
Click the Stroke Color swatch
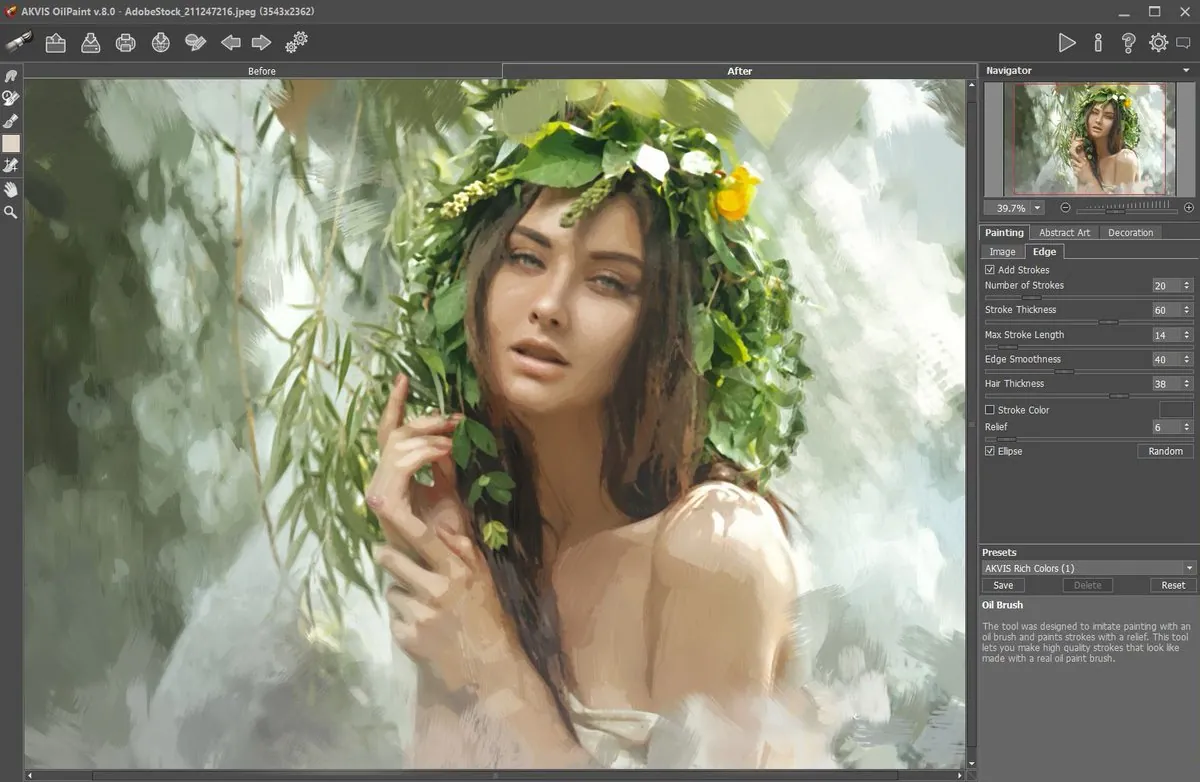1176,410
